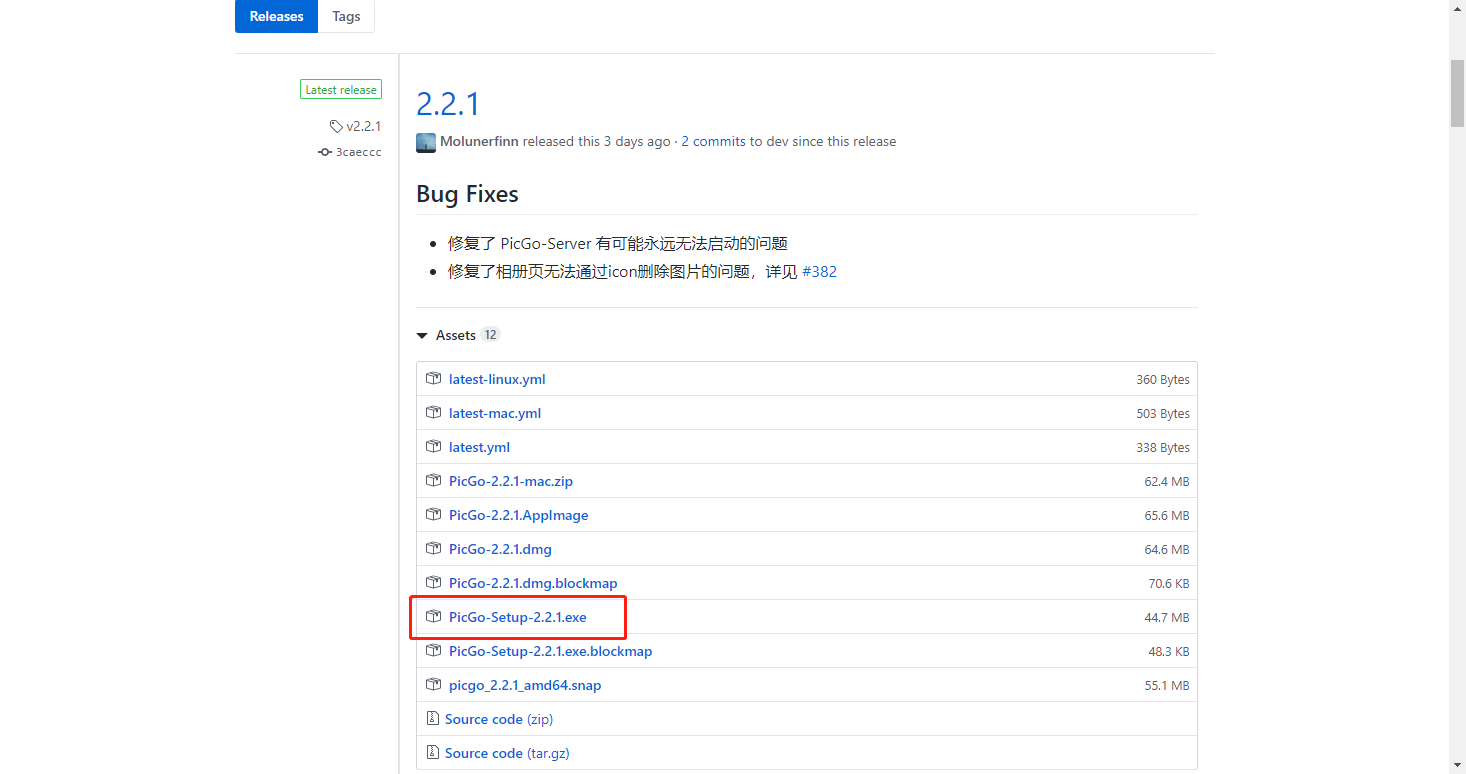Download PicGo-2.2.1.dmg file
Viewport: 1466px width, 774px height.
pyautogui.click(x=500, y=549)
